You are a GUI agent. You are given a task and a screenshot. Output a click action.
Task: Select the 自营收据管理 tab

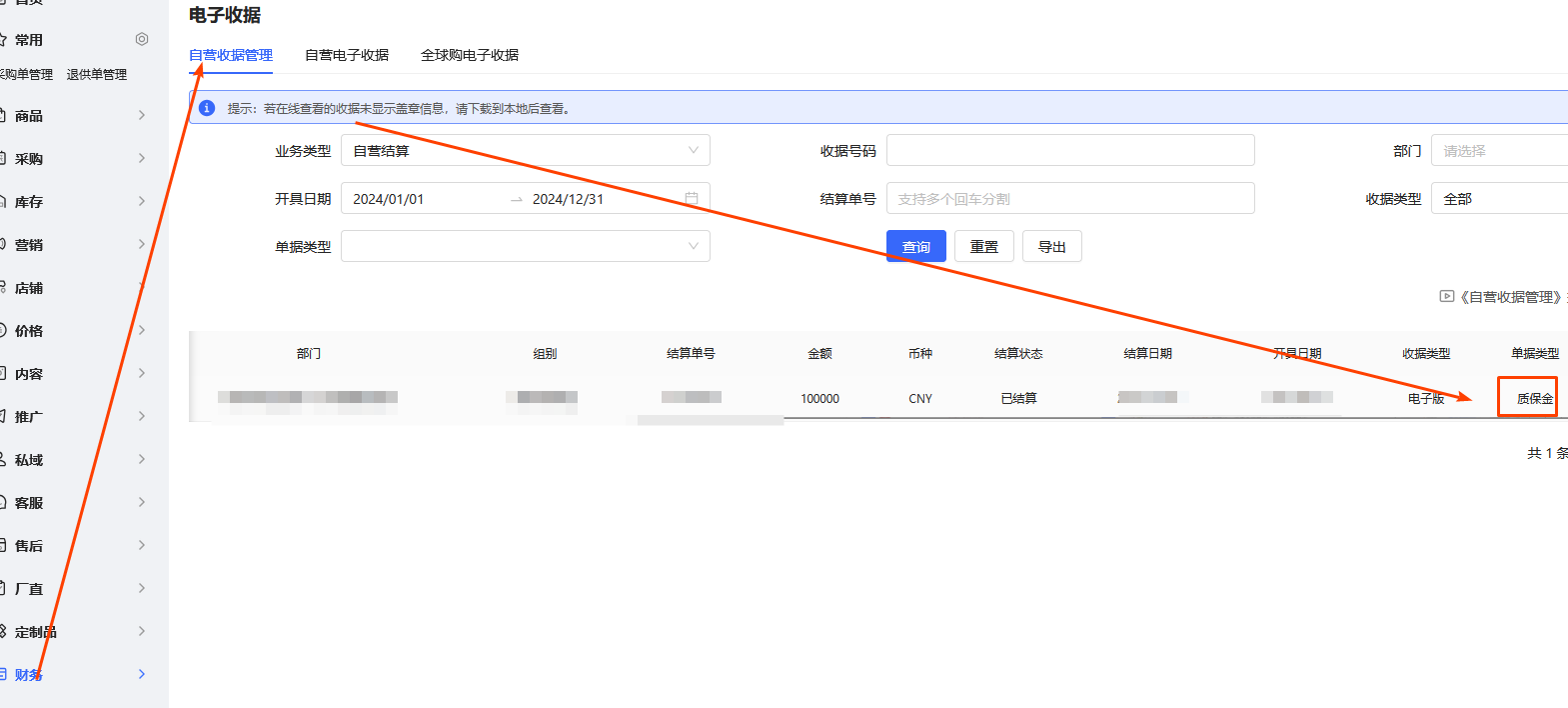pyautogui.click(x=231, y=55)
